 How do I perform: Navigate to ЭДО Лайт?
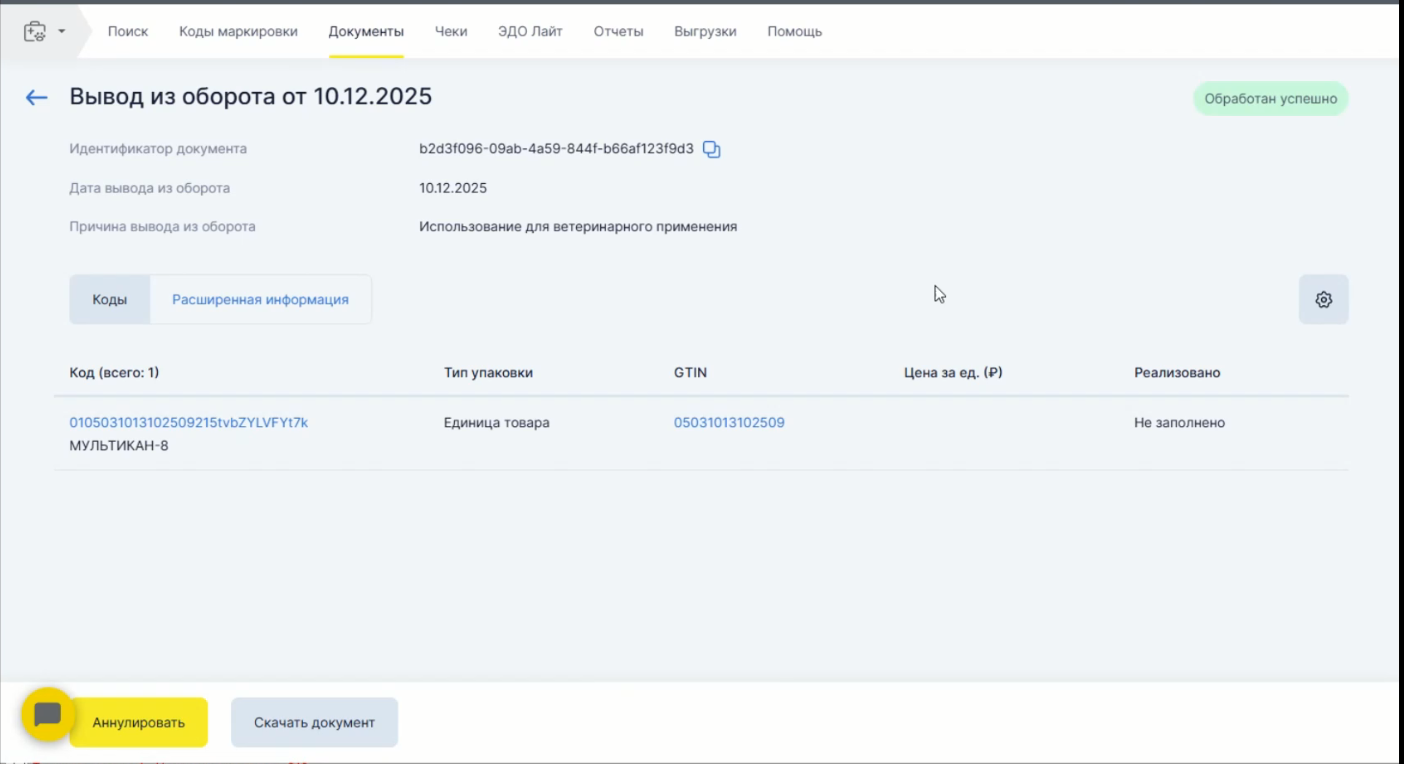tap(530, 32)
